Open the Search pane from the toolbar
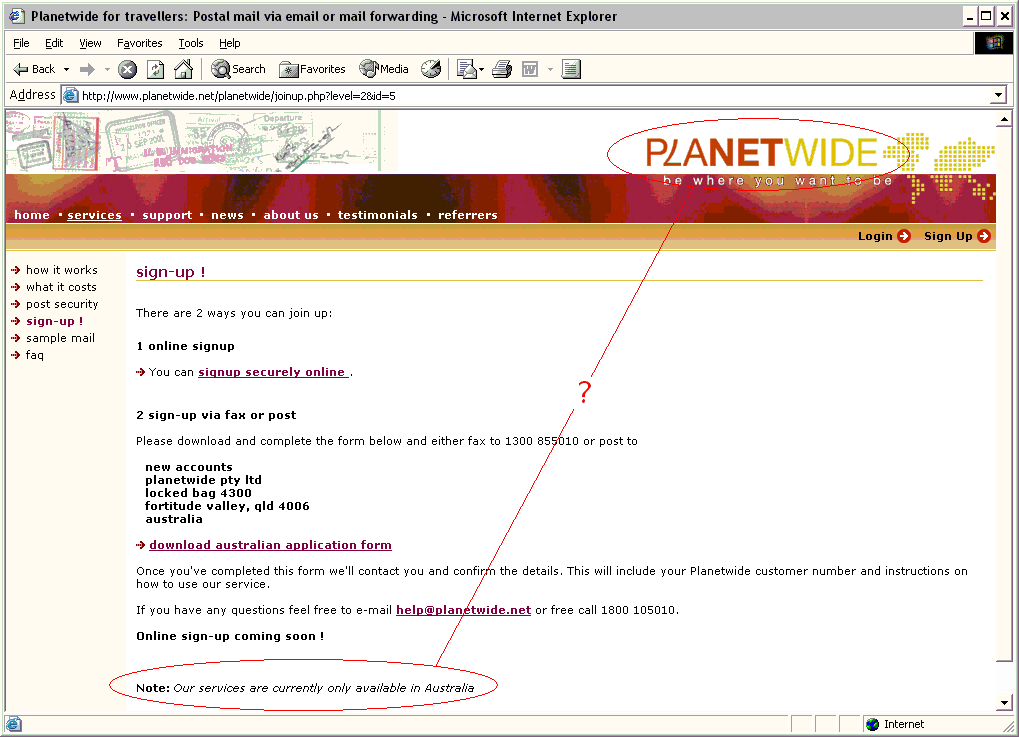The width and height of the screenshot is (1019, 737). 238,69
